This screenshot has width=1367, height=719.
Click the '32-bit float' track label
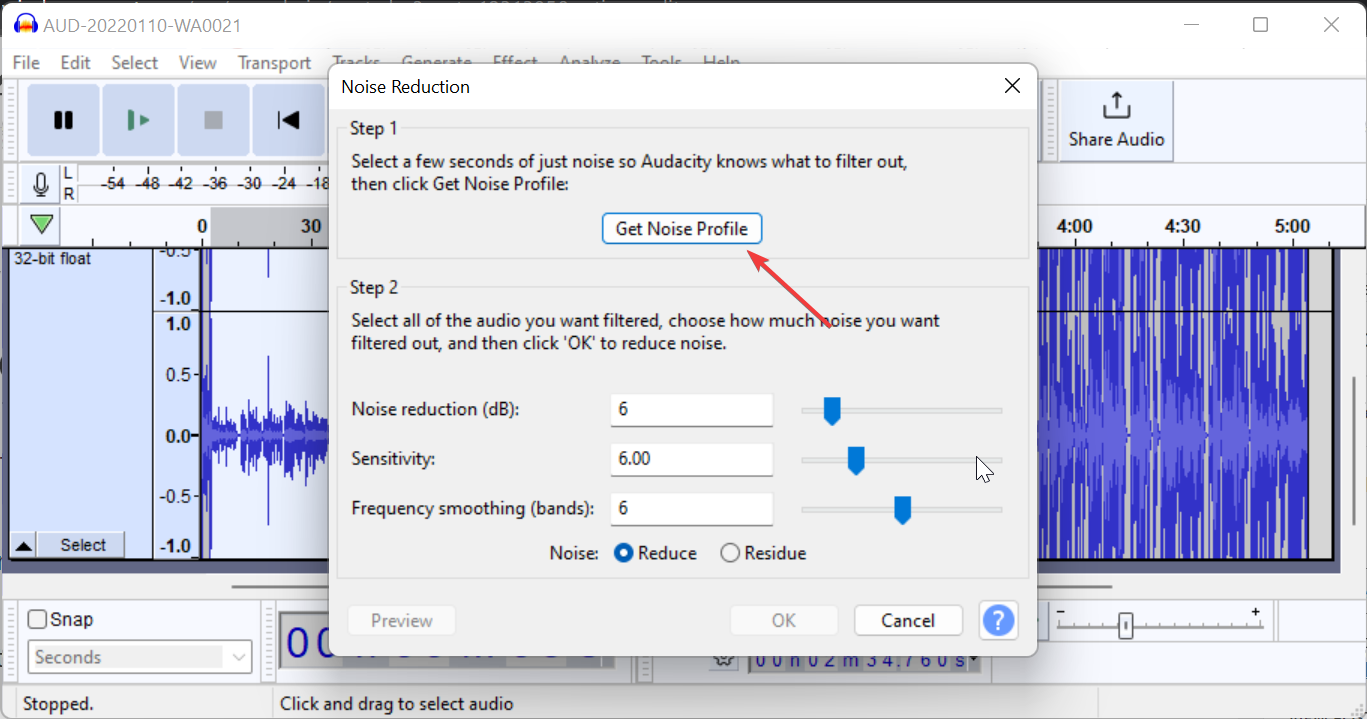[x=52, y=259]
